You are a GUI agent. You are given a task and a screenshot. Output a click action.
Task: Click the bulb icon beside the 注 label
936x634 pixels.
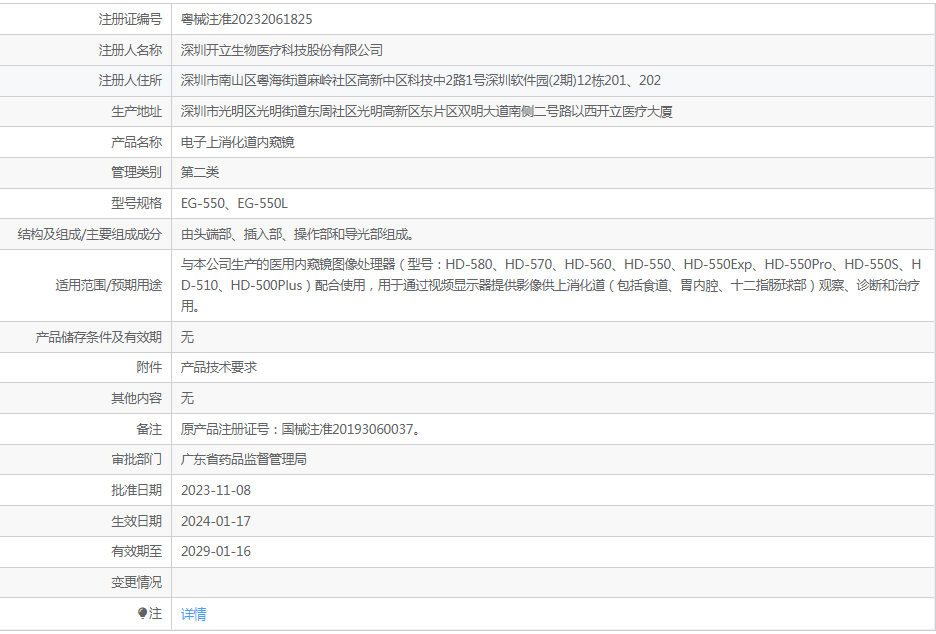(142, 613)
